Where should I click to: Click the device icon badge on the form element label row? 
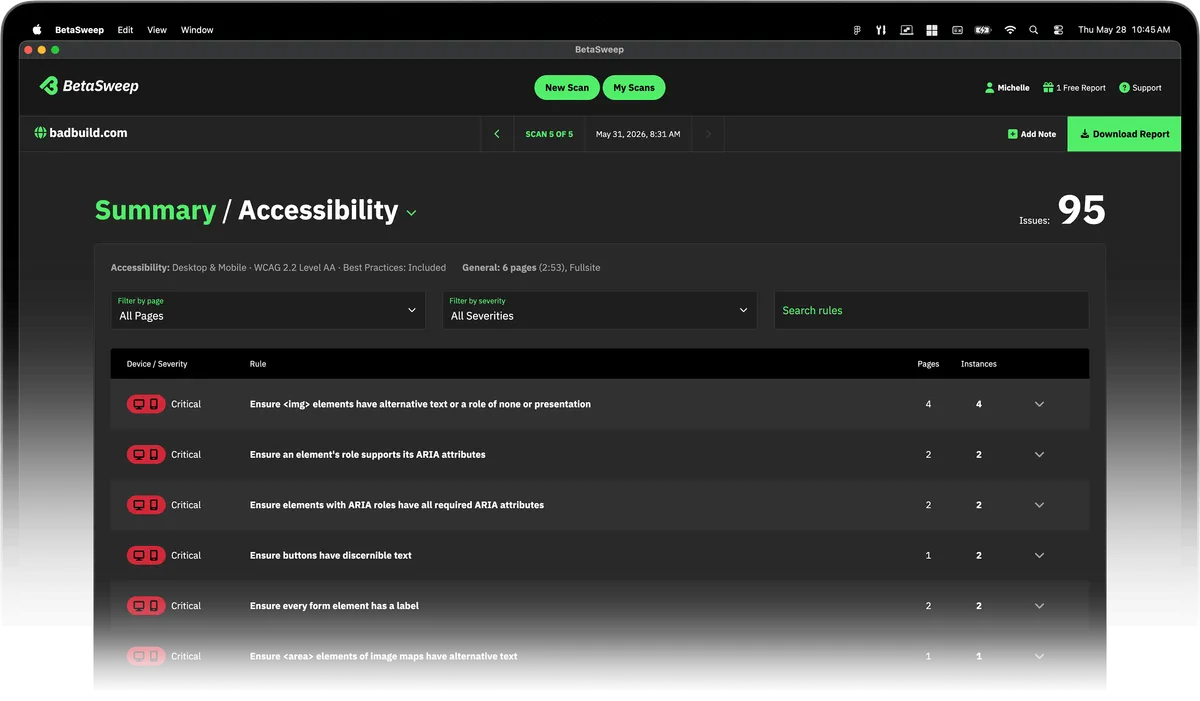point(146,606)
